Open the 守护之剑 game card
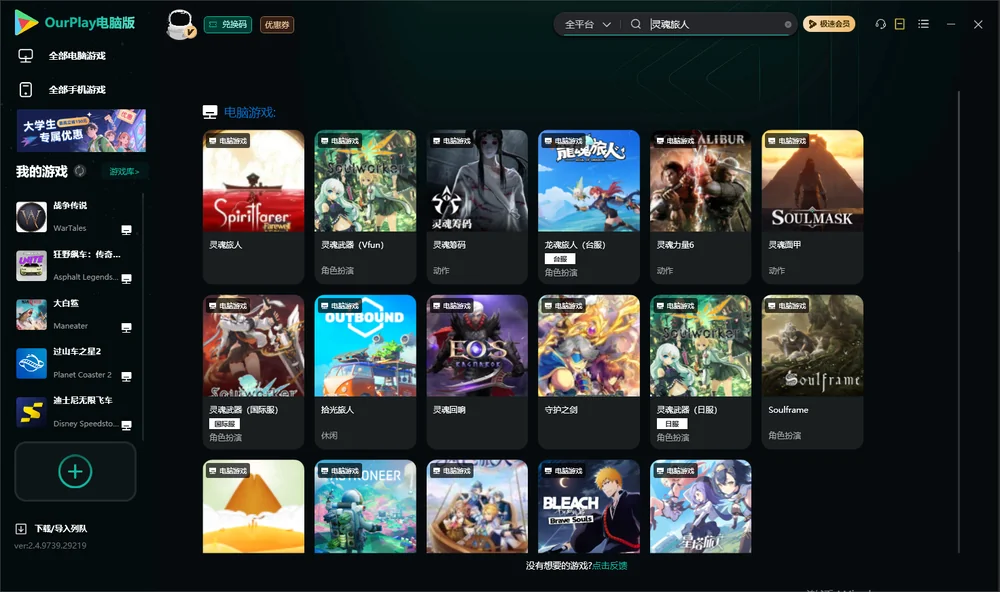1000x592 pixels. tap(589, 371)
